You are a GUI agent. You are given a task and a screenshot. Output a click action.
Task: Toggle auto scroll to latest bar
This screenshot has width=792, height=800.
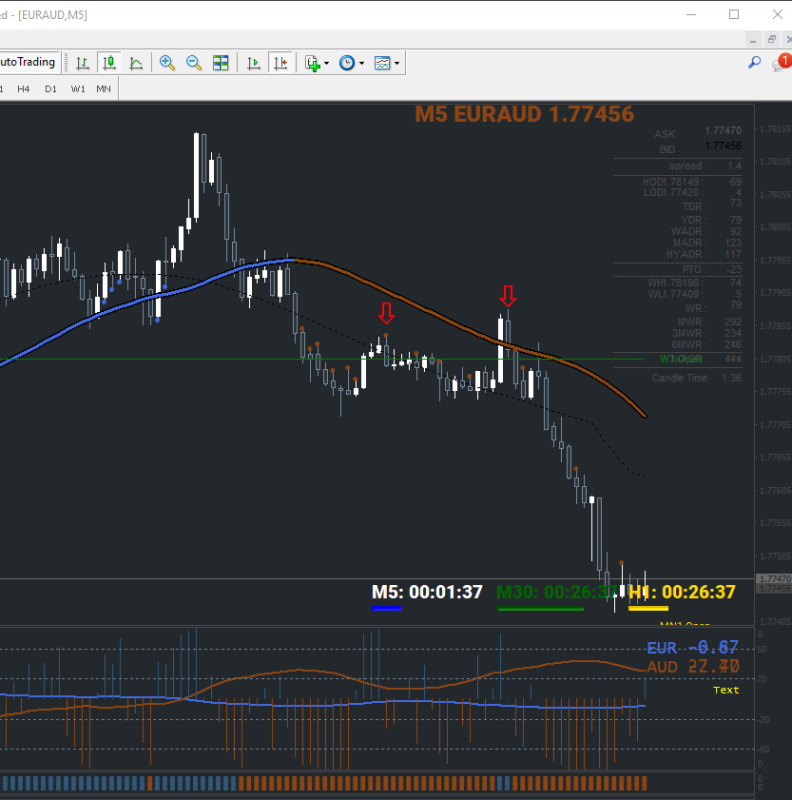point(254,63)
